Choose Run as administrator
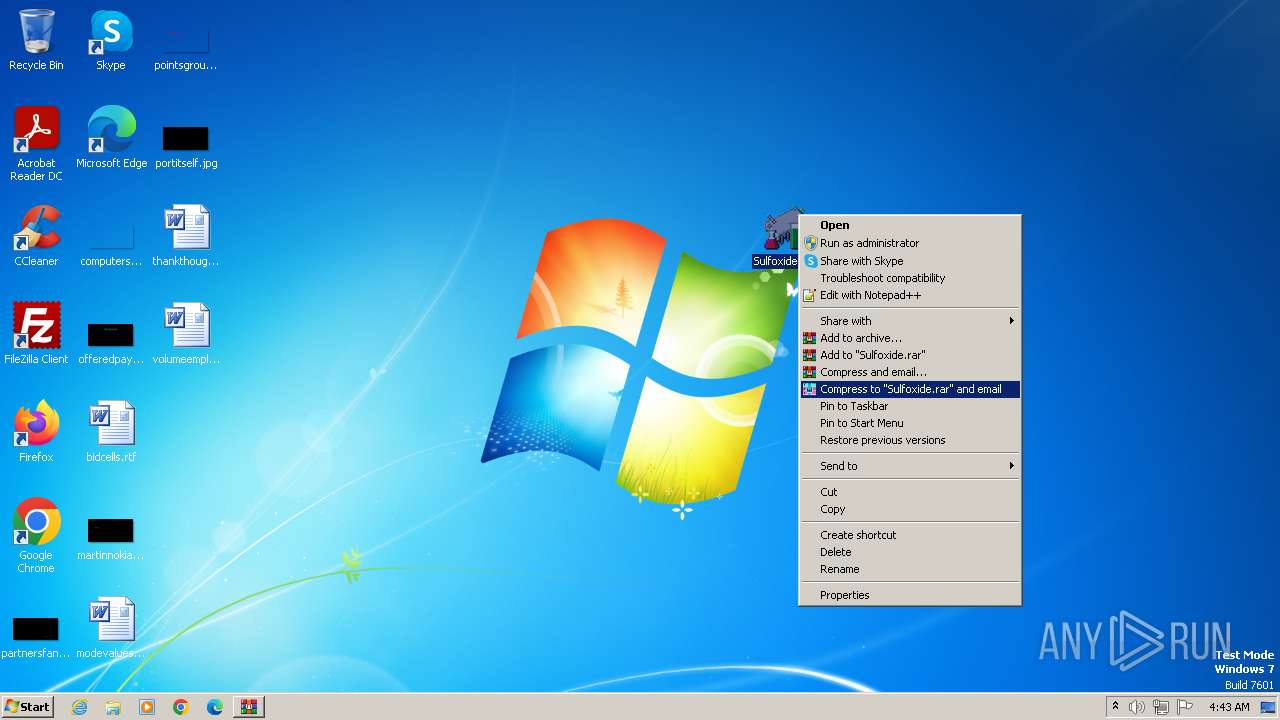 coord(910,243)
